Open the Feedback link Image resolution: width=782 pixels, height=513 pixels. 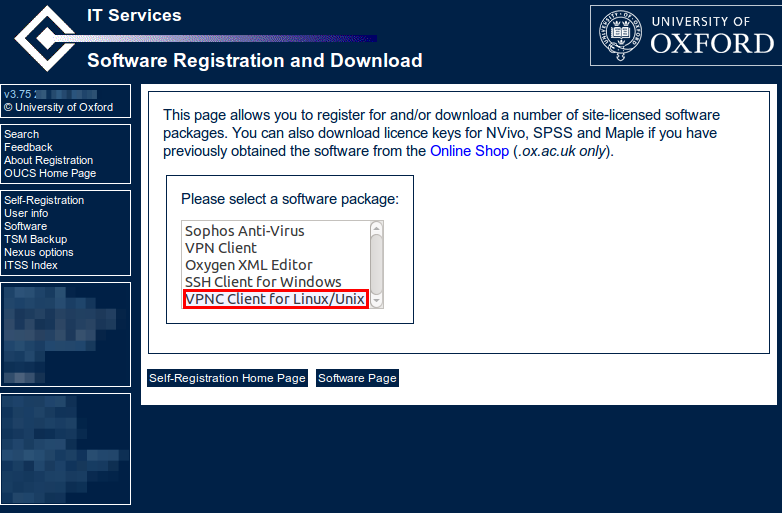28,147
